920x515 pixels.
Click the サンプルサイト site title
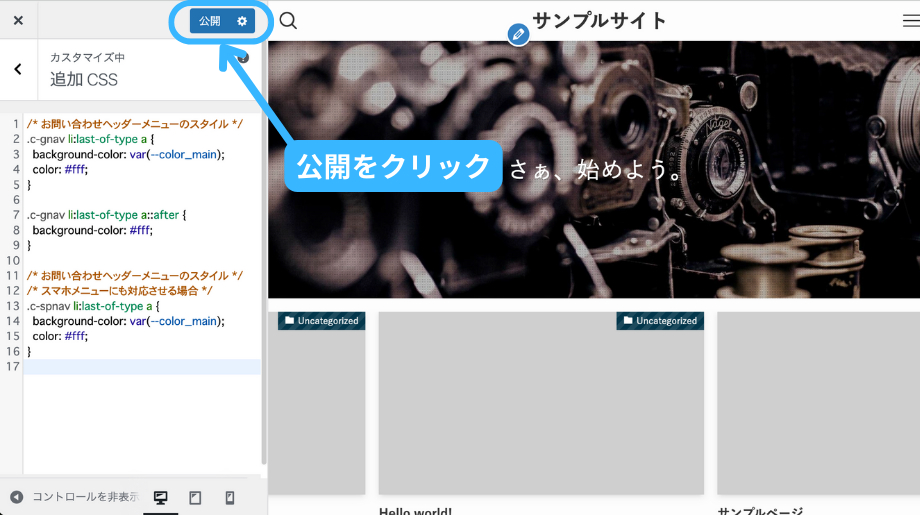pos(598,21)
